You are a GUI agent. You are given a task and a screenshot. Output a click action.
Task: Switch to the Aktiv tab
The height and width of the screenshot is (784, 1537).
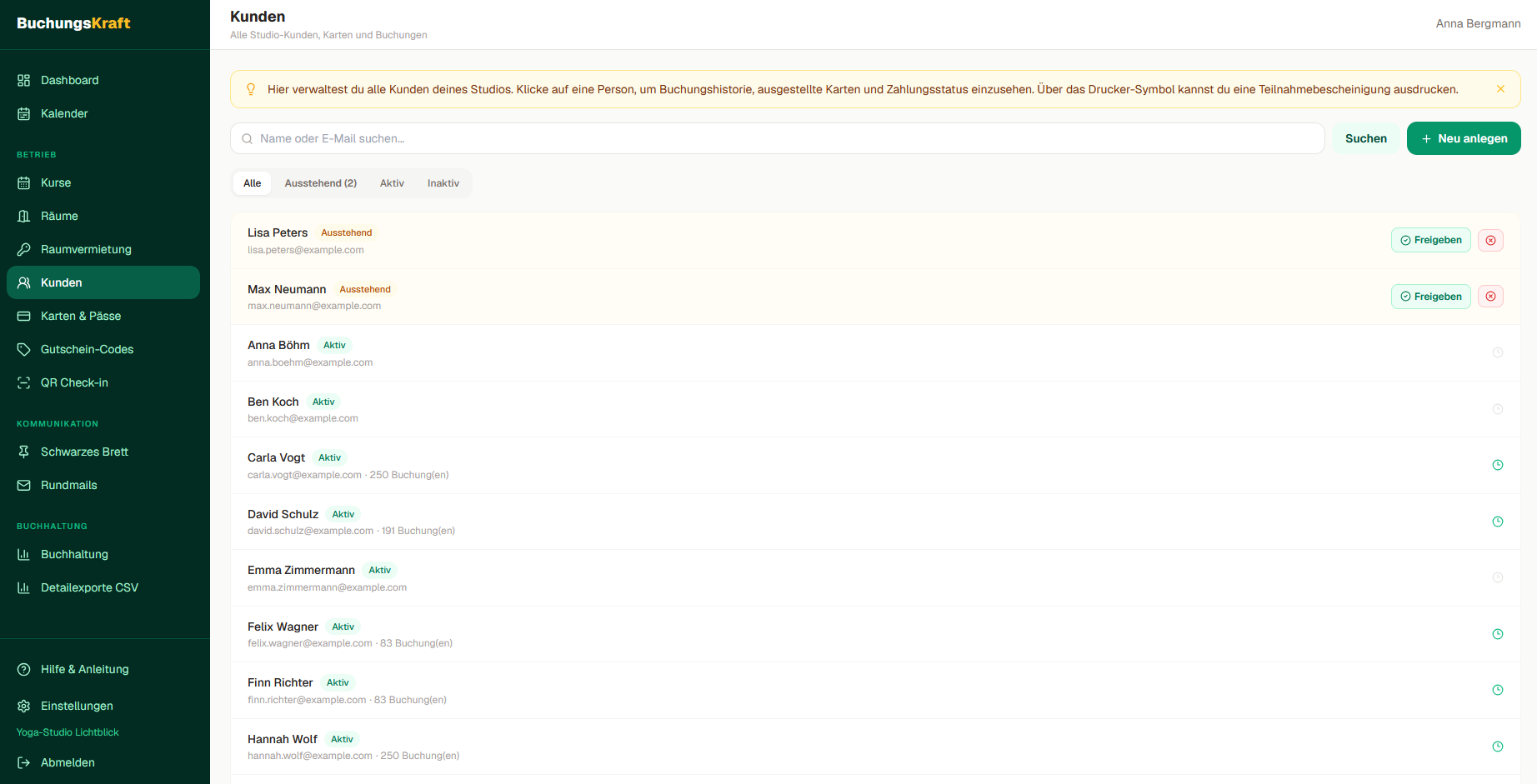coord(392,183)
